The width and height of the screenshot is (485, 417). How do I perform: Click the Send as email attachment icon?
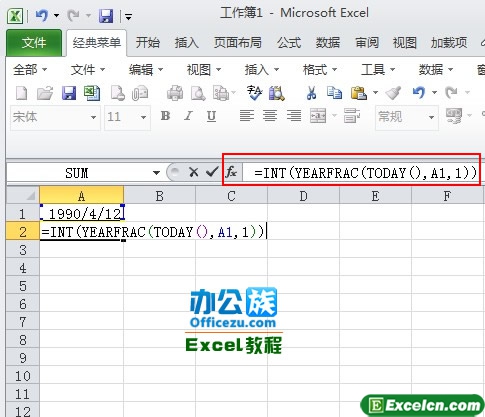point(140,93)
